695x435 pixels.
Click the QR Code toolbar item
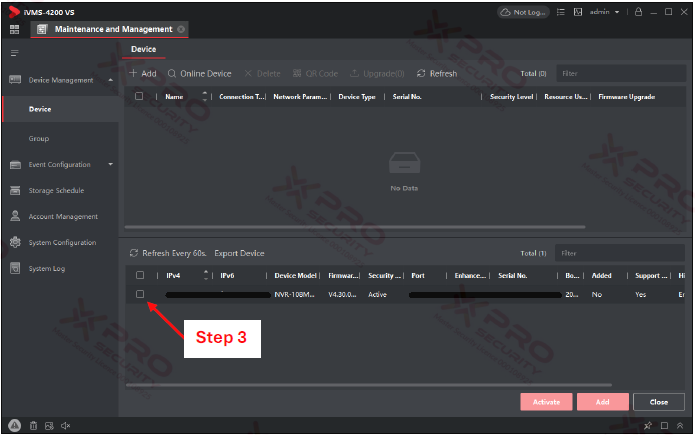[315, 74]
